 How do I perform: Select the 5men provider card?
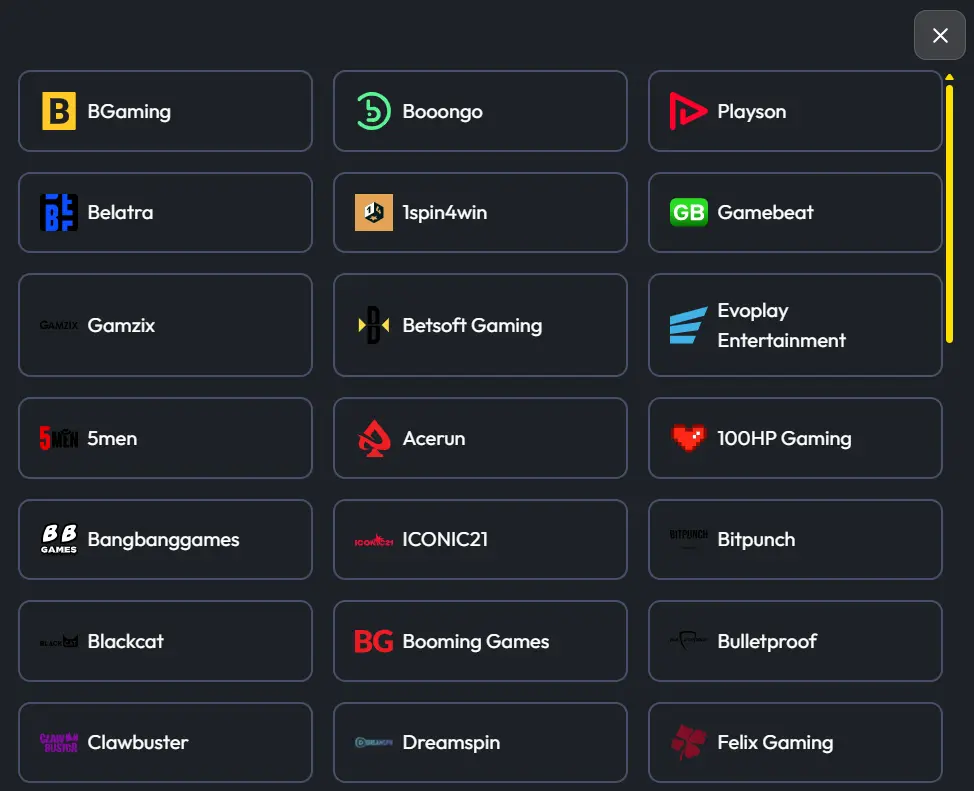[x=165, y=438]
